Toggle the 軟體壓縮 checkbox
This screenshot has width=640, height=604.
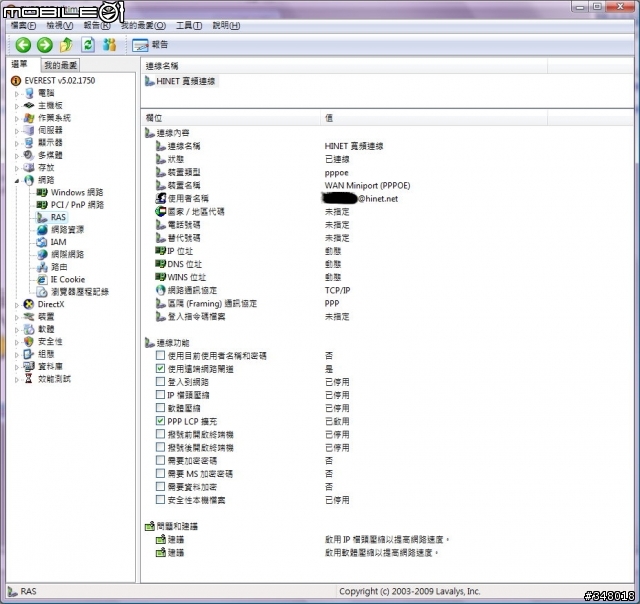pos(160,408)
